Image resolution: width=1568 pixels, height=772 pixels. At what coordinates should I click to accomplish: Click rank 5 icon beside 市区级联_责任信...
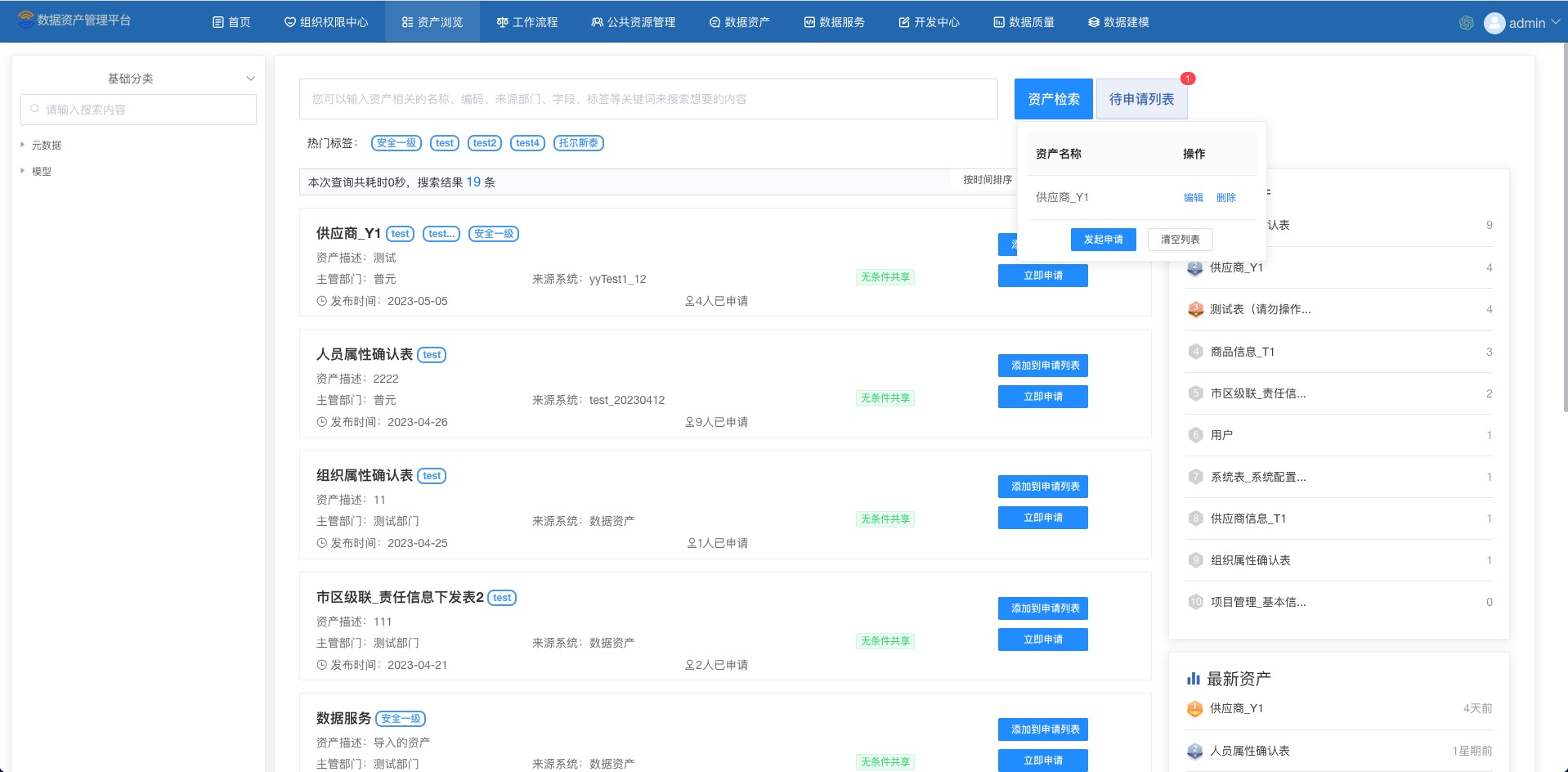[1195, 393]
